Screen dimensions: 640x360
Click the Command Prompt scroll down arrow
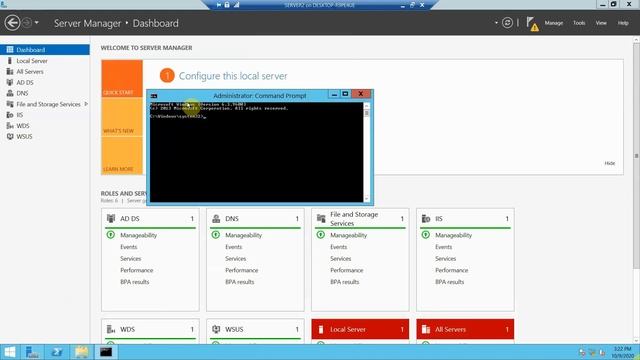coord(366,198)
